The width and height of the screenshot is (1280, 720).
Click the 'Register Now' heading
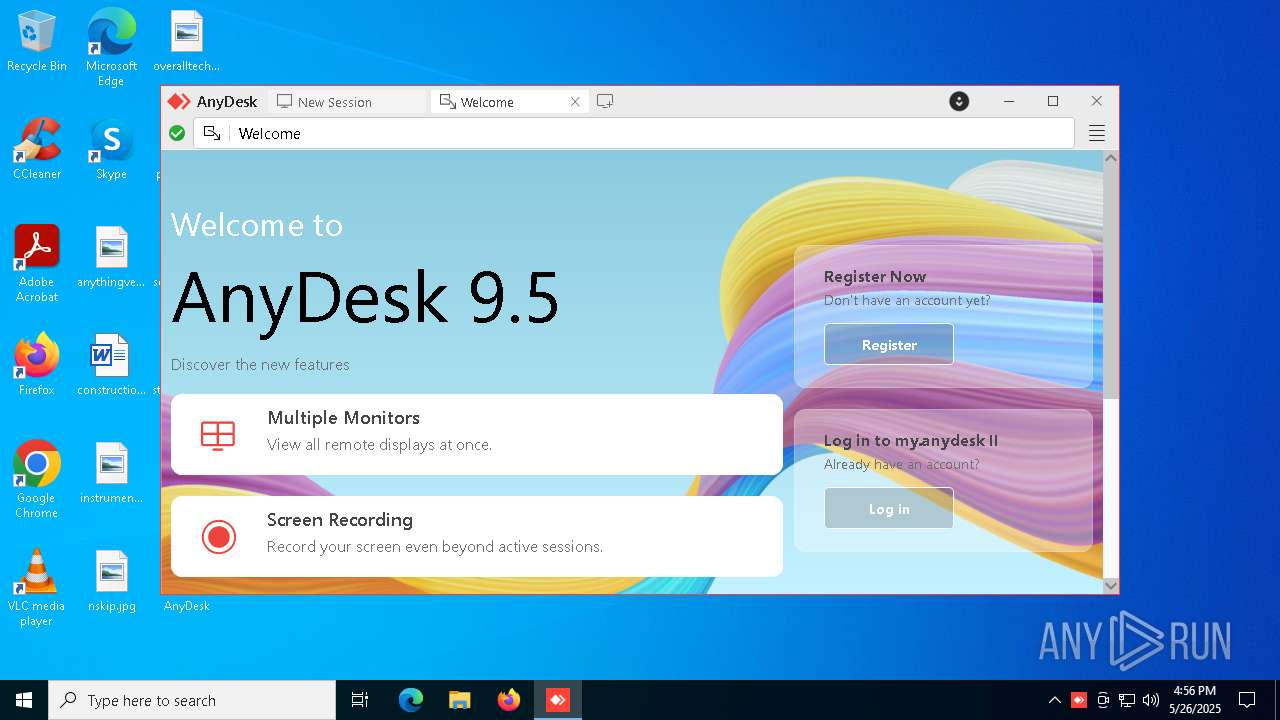pos(875,276)
